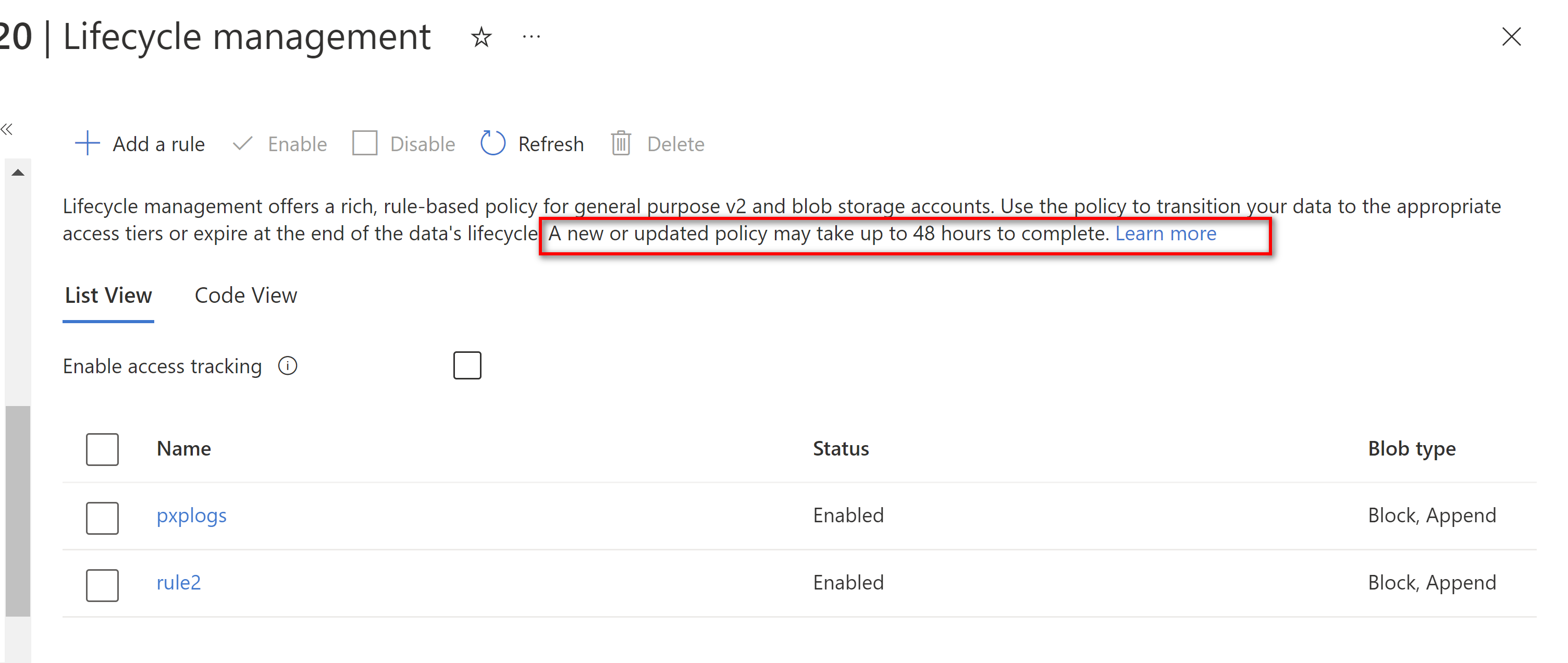Switch to Code View
Viewport: 1568px width, 663px height.
coord(245,294)
